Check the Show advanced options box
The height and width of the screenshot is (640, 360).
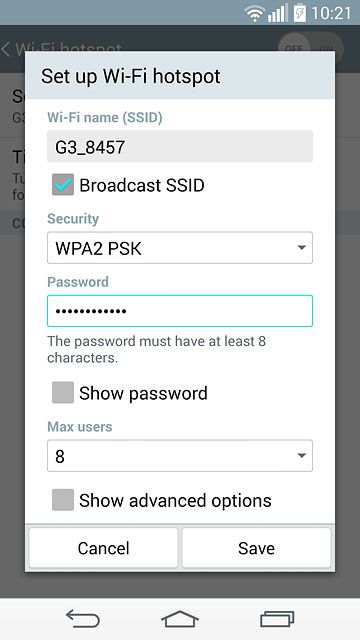63,500
